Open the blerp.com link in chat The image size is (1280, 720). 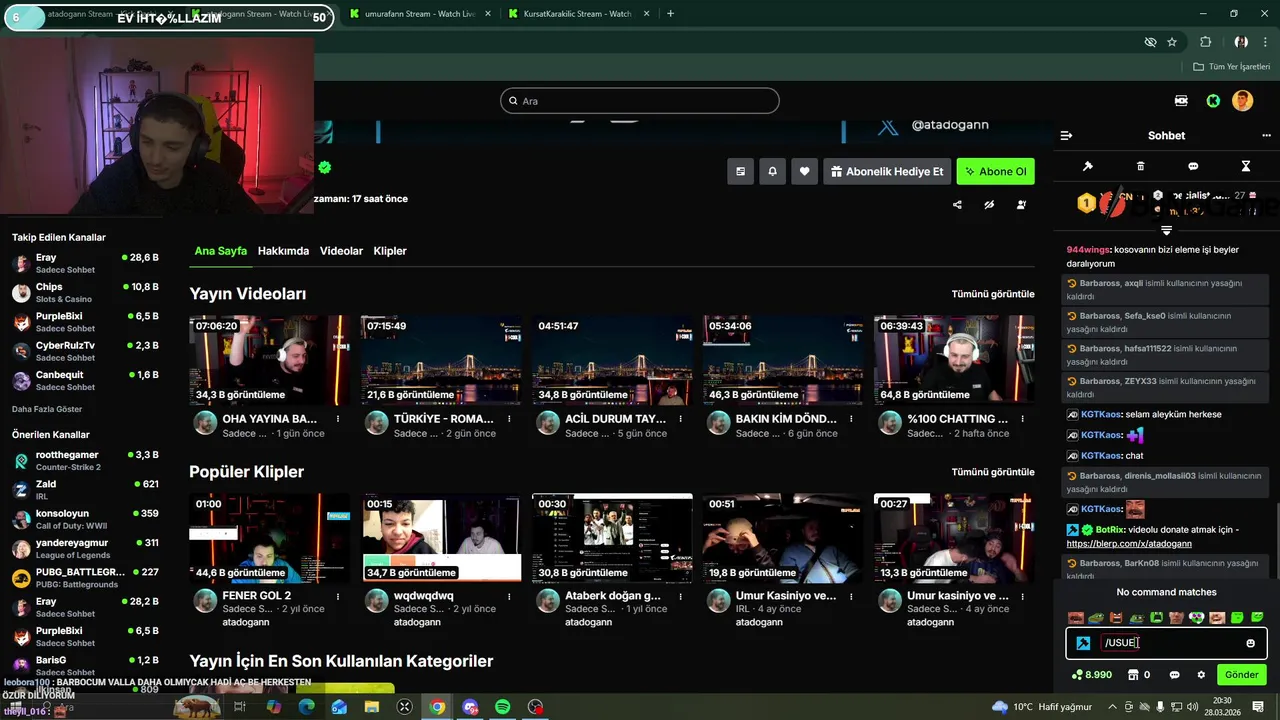[x=1129, y=544]
